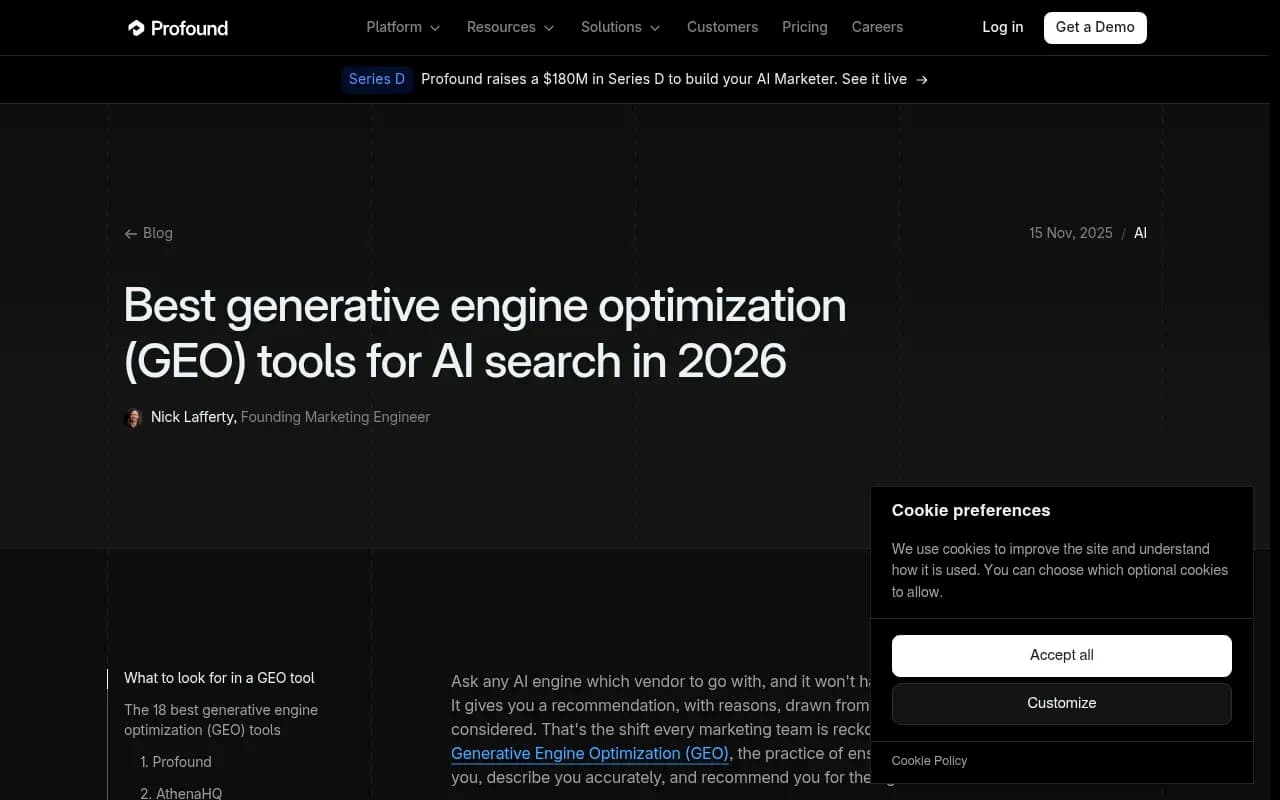This screenshot has width=1280, height=800.
Task: Click the Log in link
Action: 1002,27
